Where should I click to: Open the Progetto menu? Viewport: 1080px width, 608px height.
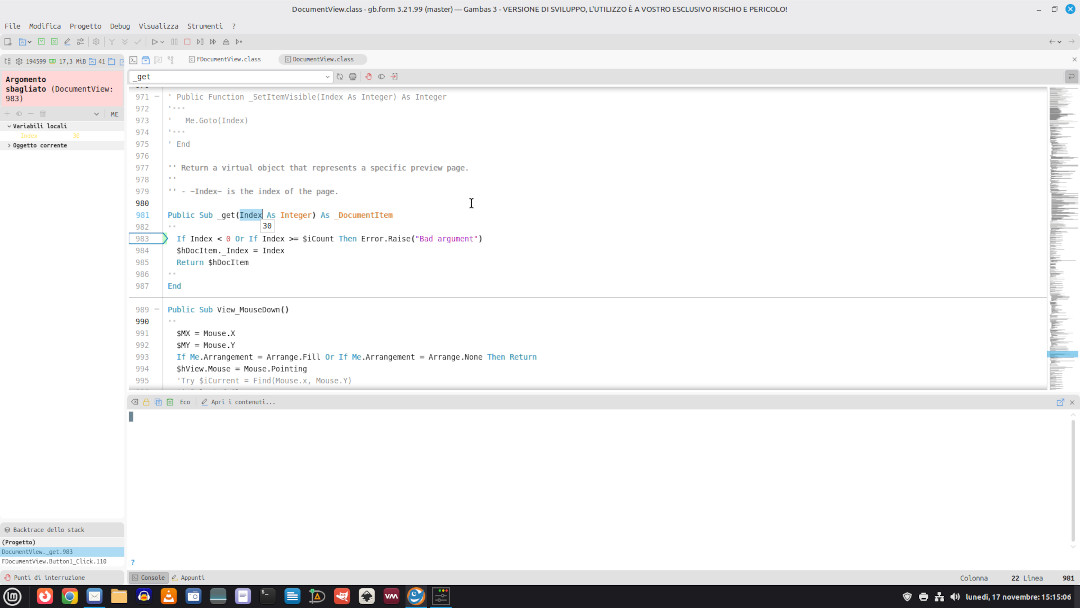tap(85, 26)
